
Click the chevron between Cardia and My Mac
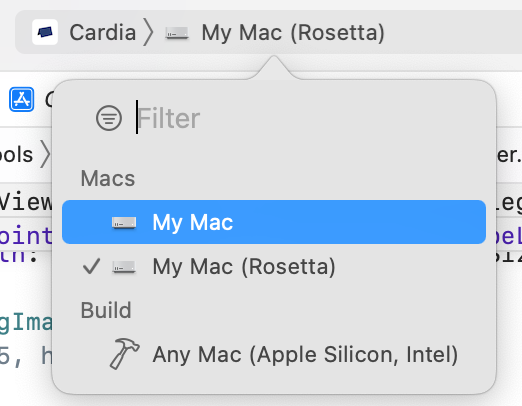(148, 32)
